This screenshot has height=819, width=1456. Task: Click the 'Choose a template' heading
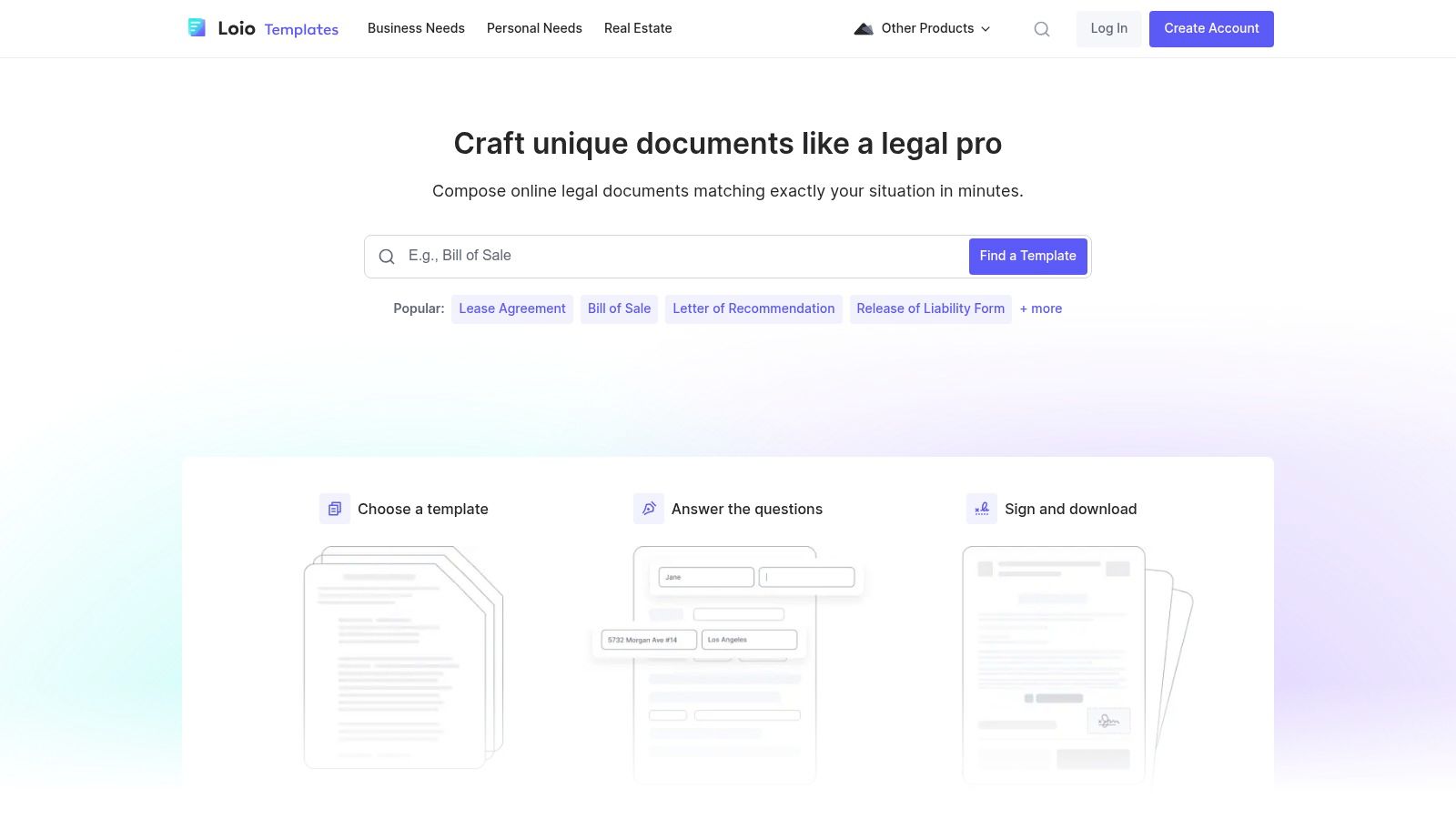tap(422, 509)
